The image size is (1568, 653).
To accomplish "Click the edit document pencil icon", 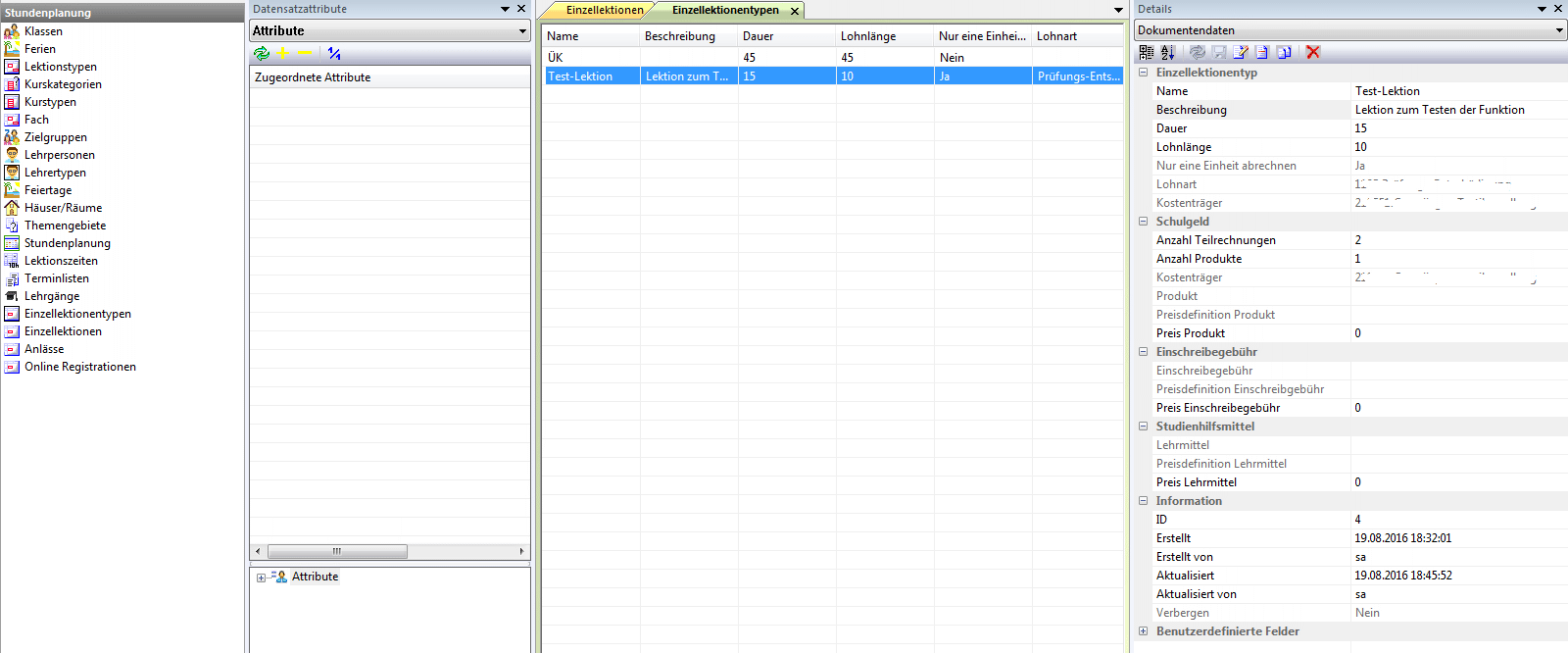I will point(1241,52).
